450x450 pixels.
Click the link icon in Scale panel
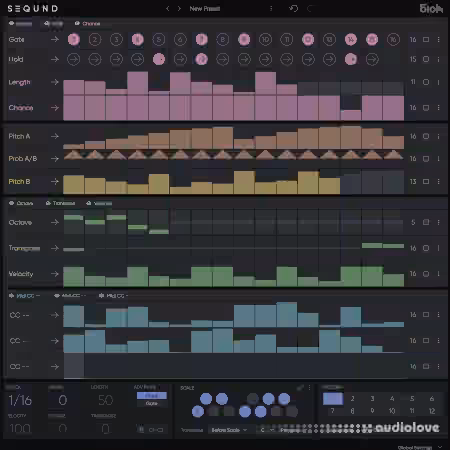[300, 388]
